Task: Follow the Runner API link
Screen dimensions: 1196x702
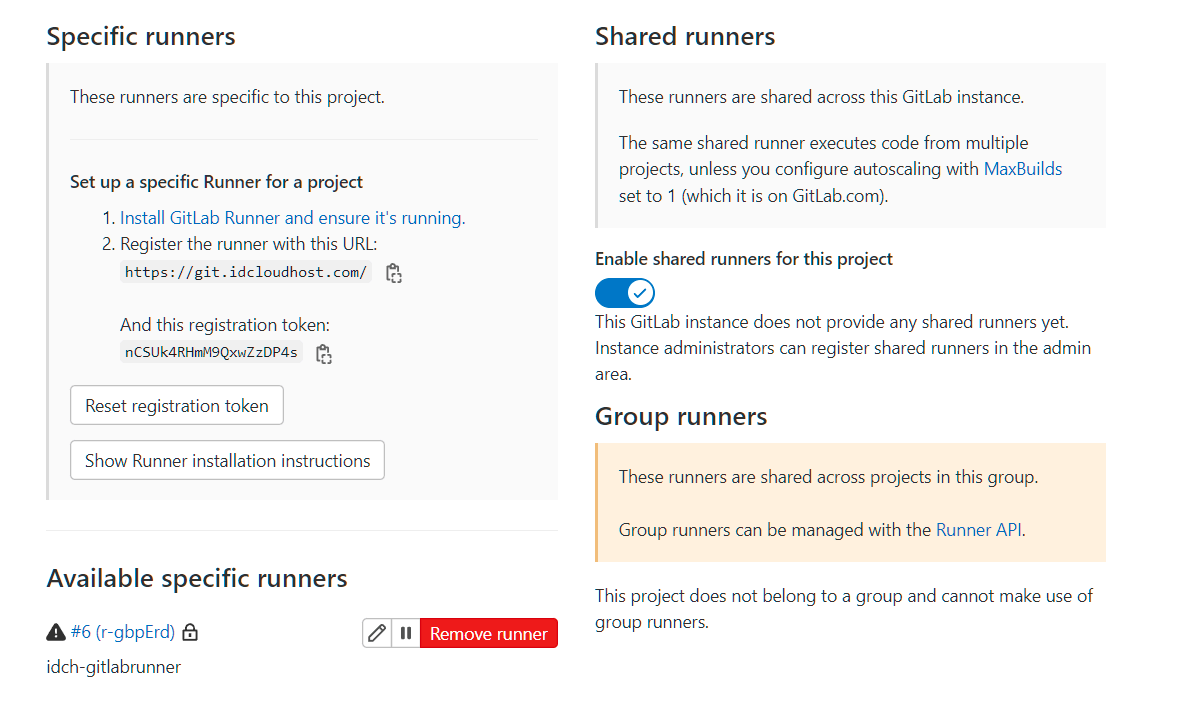Action: tap(979, 530)
